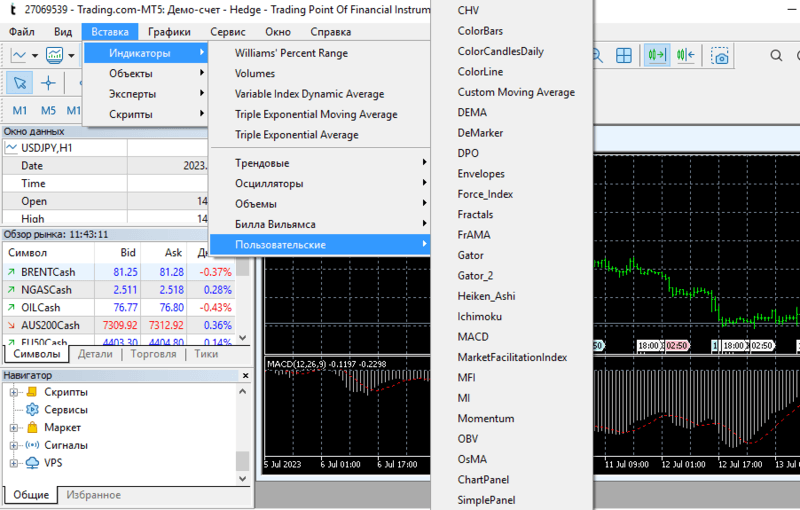Switch to the Торговля tab
Viewport: 800px width, 510px height.
point(153,354)
